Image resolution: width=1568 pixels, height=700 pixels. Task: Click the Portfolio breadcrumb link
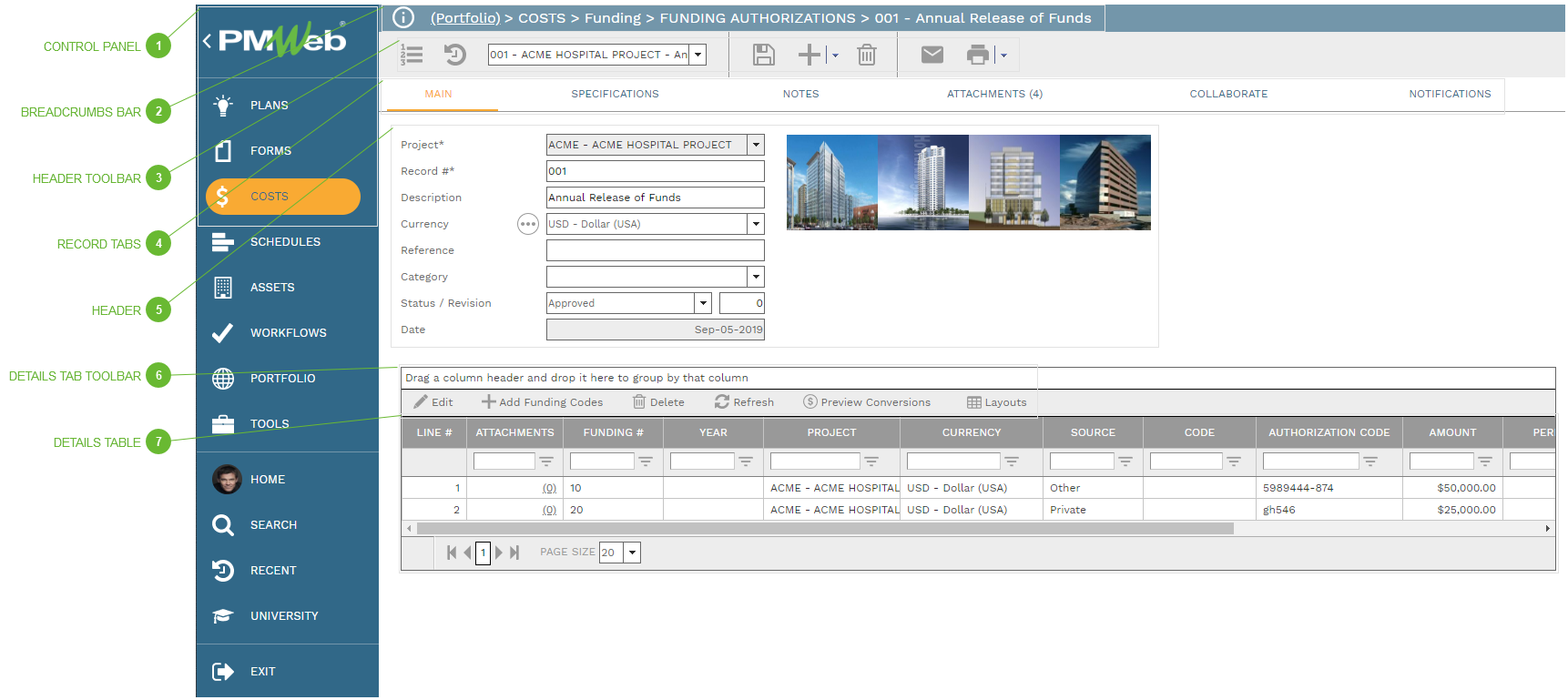(x=465, y=18)
